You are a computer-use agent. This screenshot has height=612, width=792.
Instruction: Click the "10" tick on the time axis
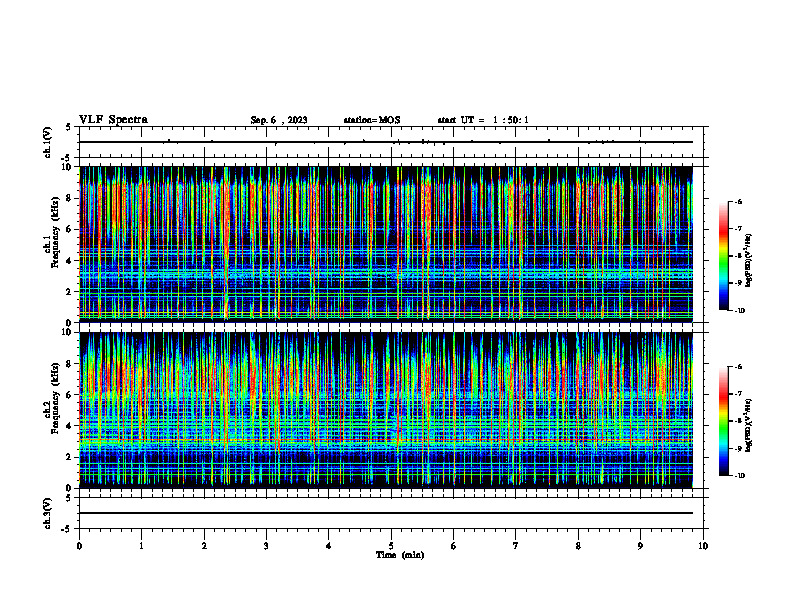pyautogui.click(x=703, y=546)
